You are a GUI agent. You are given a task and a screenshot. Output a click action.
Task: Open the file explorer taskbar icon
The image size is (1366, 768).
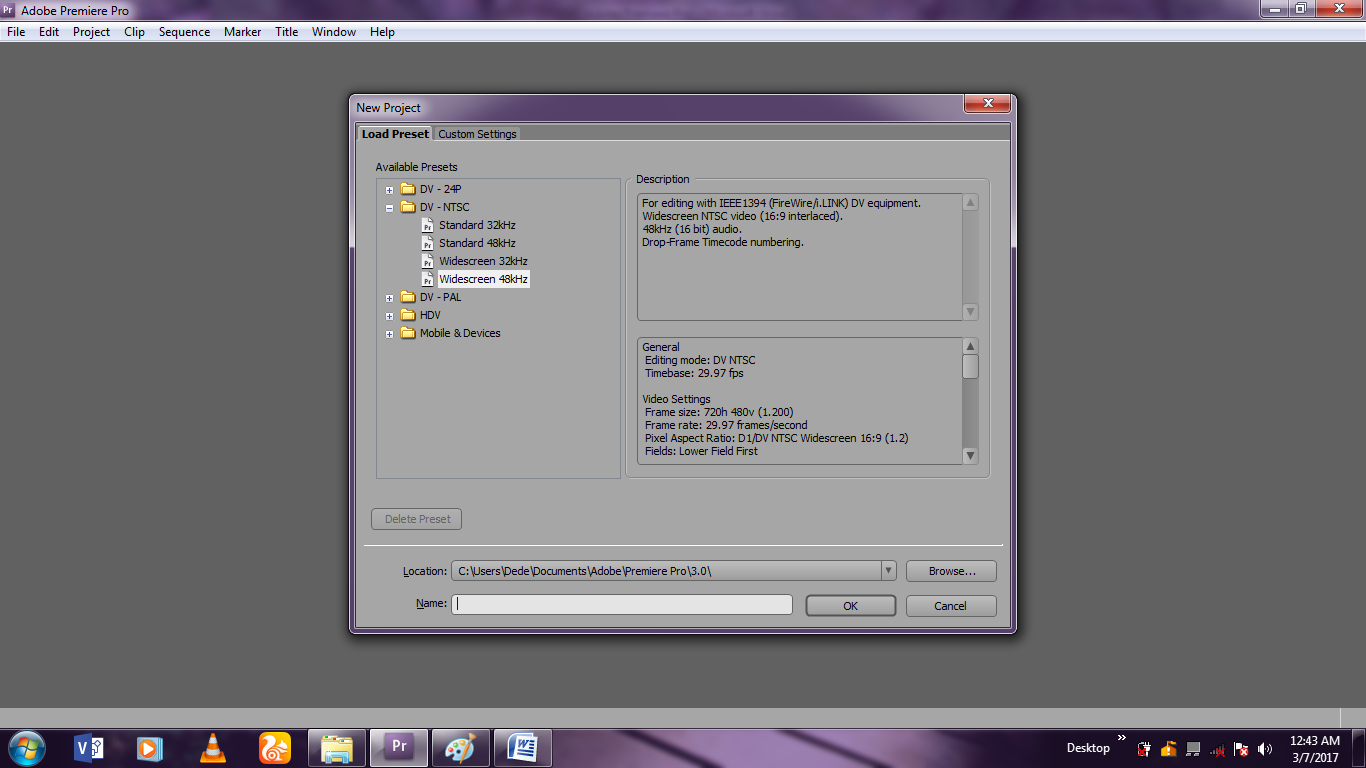(337, 748)
